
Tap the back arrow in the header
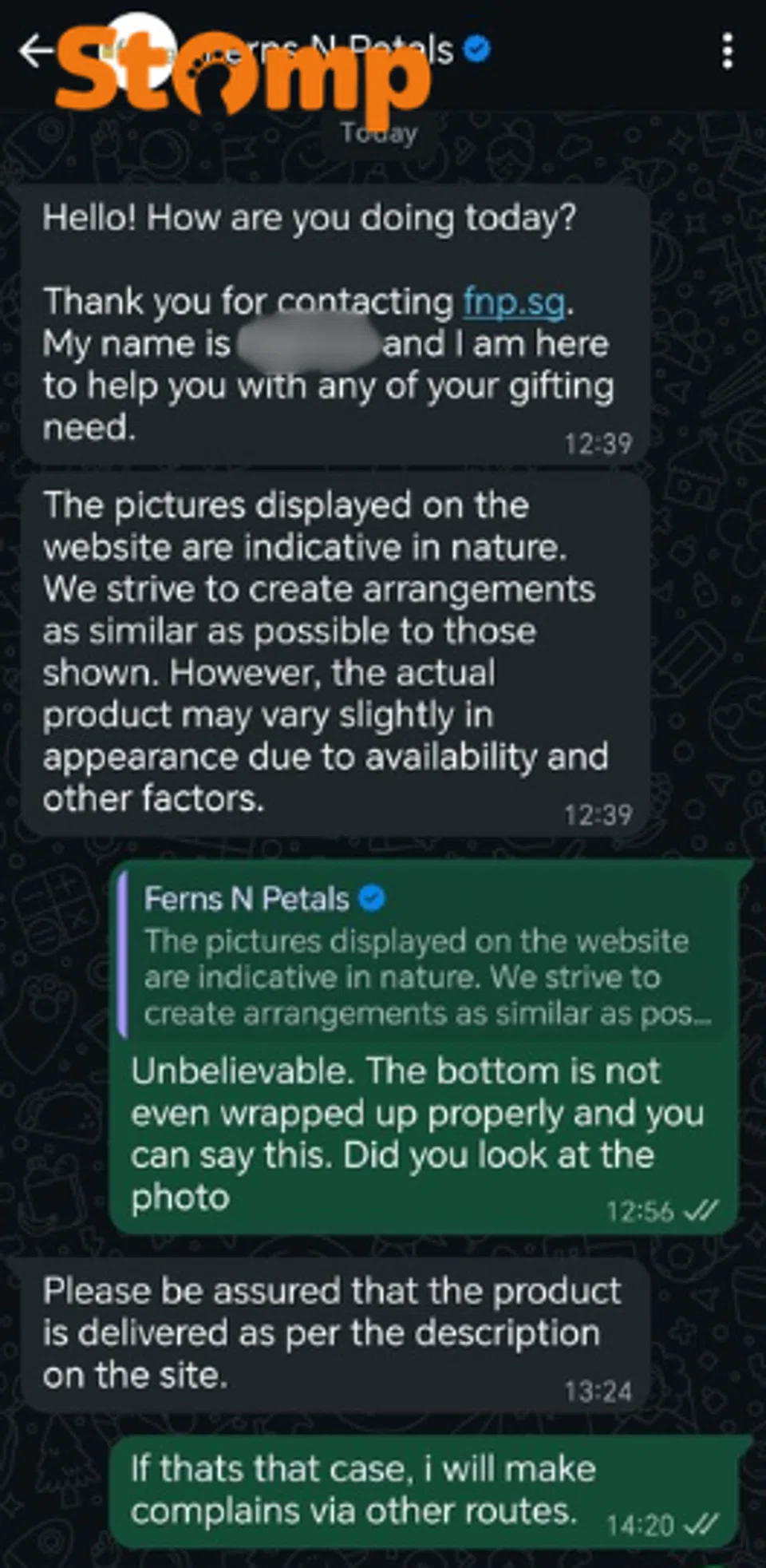point(35,51)
